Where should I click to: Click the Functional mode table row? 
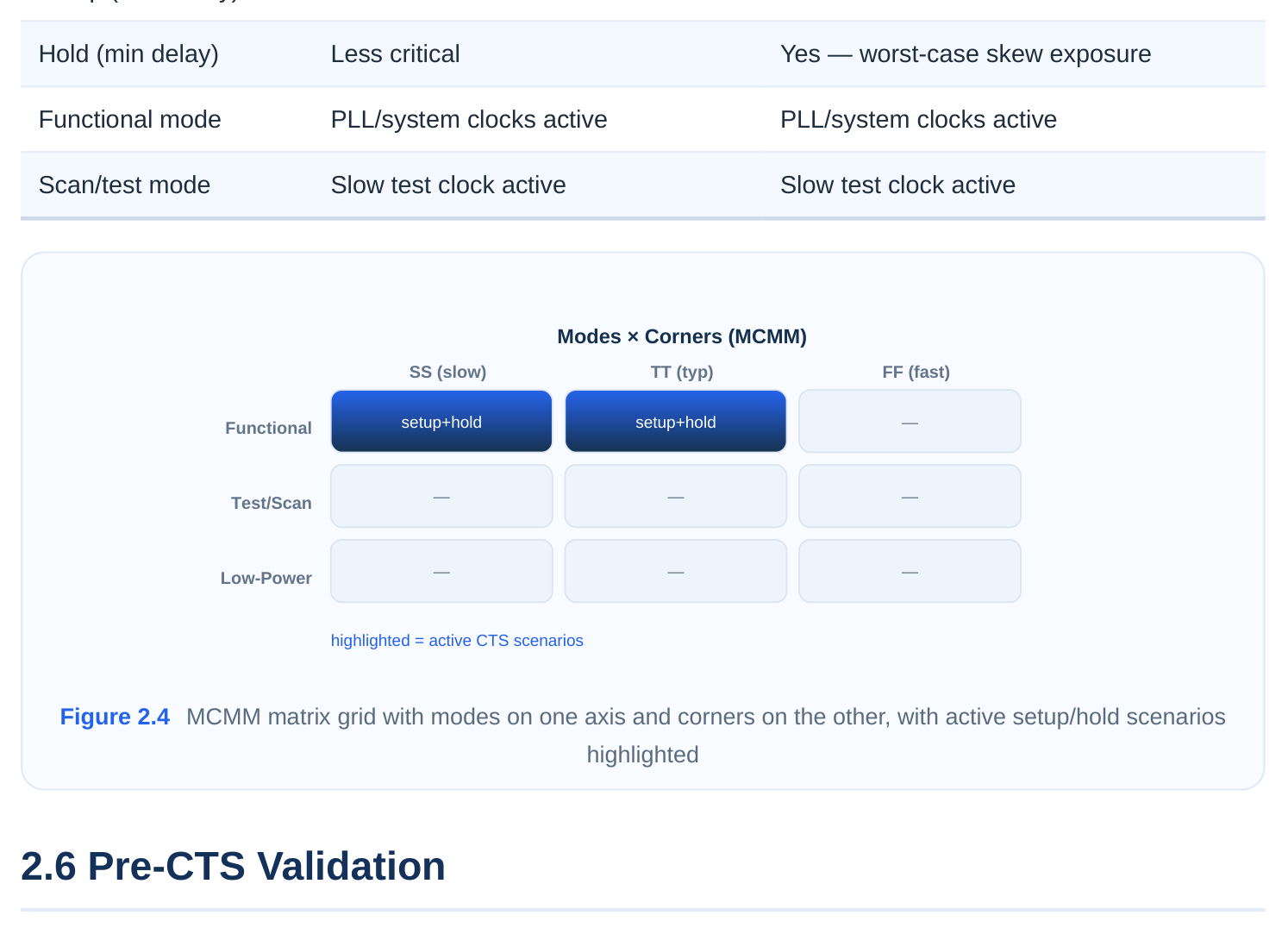(x=643, y=120)
